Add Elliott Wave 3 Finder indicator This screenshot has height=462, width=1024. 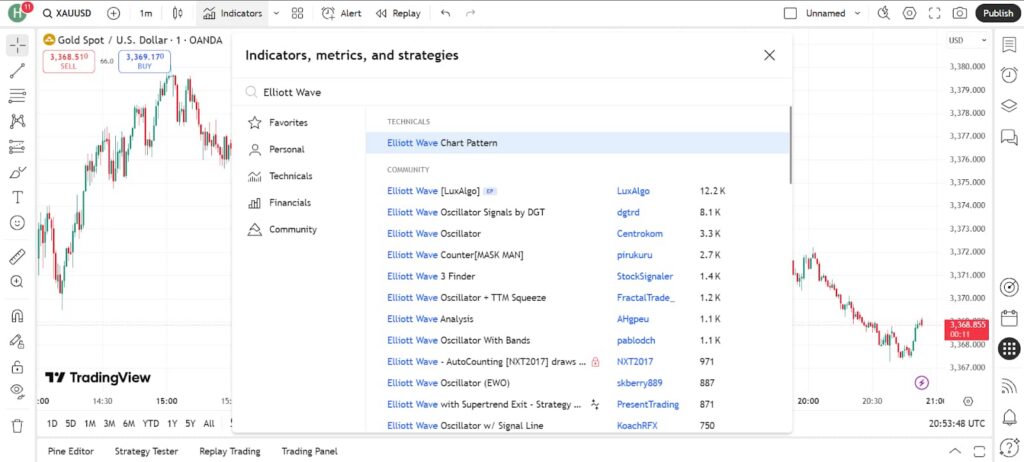tap(577, 276)
